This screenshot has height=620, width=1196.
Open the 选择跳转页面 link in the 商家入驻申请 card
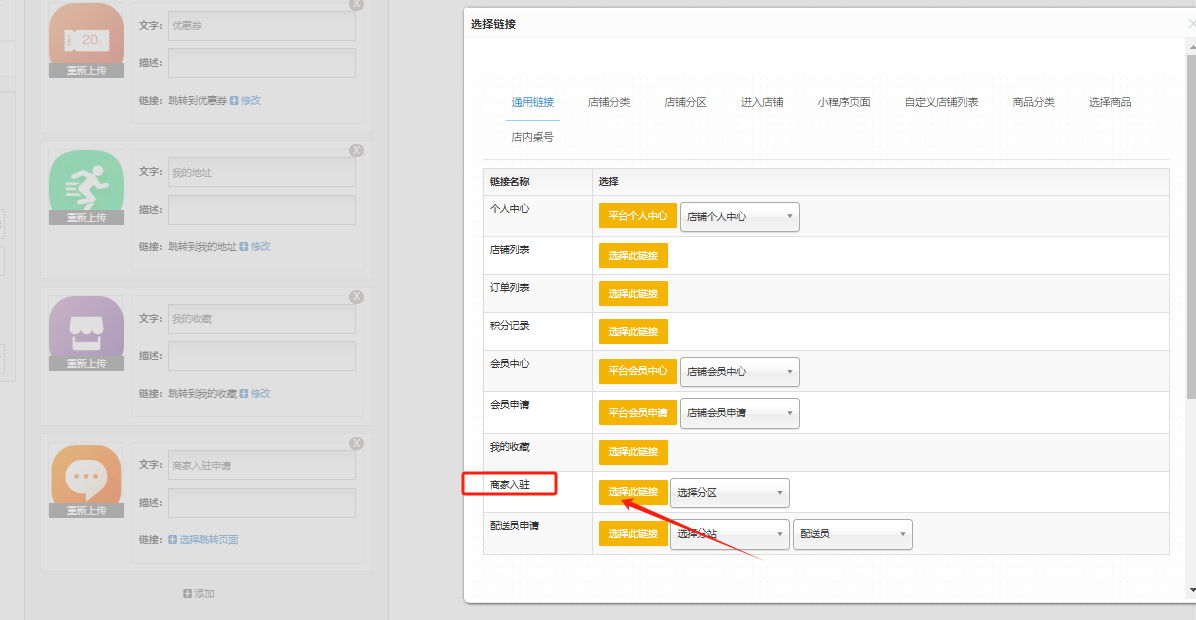(x=203, y=540)
